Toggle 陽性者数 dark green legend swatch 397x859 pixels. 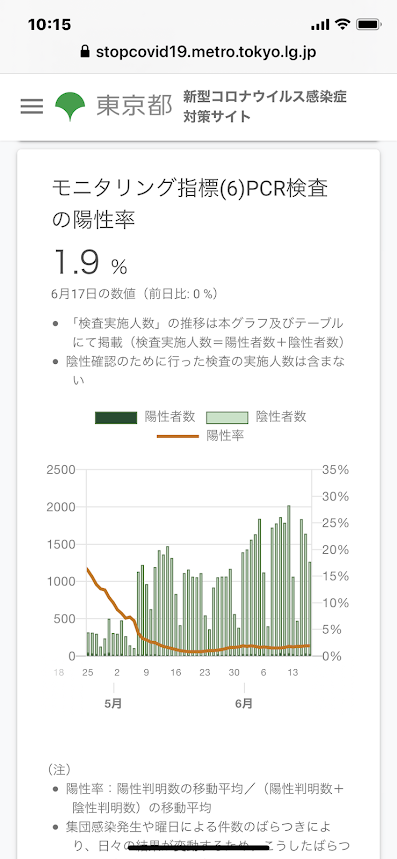(x=116, y=418)
